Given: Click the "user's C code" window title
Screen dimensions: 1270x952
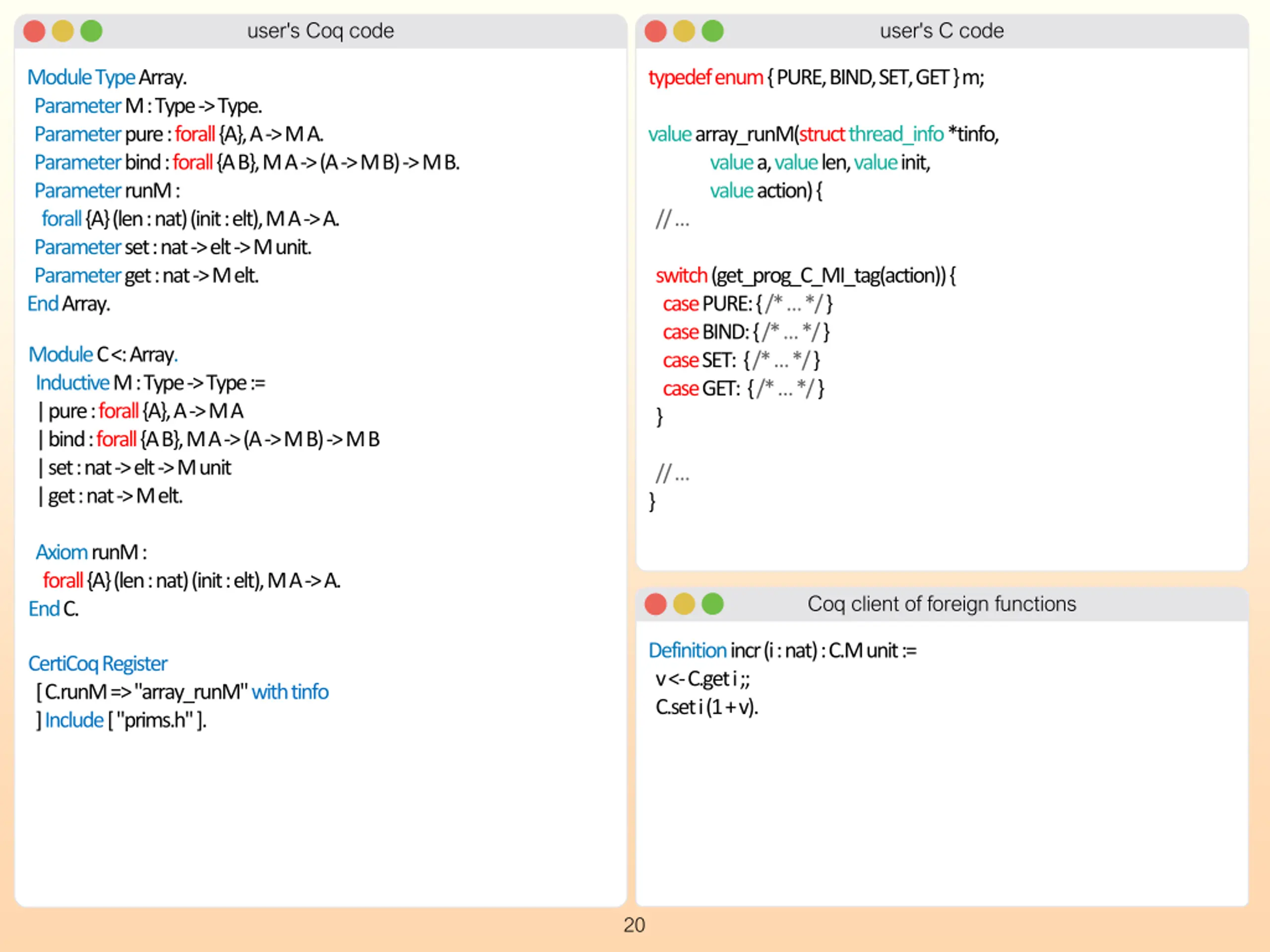Looking at the screenshot, I should [942, 31].
